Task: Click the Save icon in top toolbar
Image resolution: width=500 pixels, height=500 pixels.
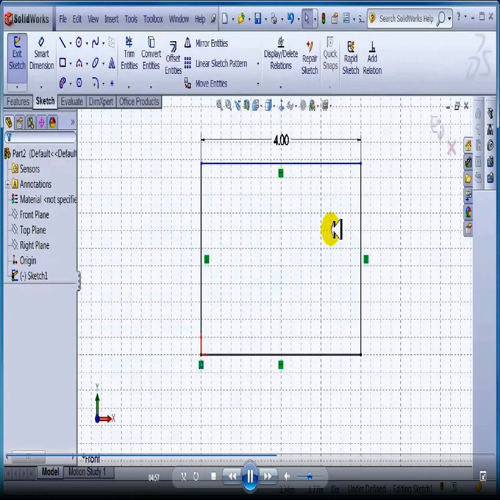Action: click(258, 18)
